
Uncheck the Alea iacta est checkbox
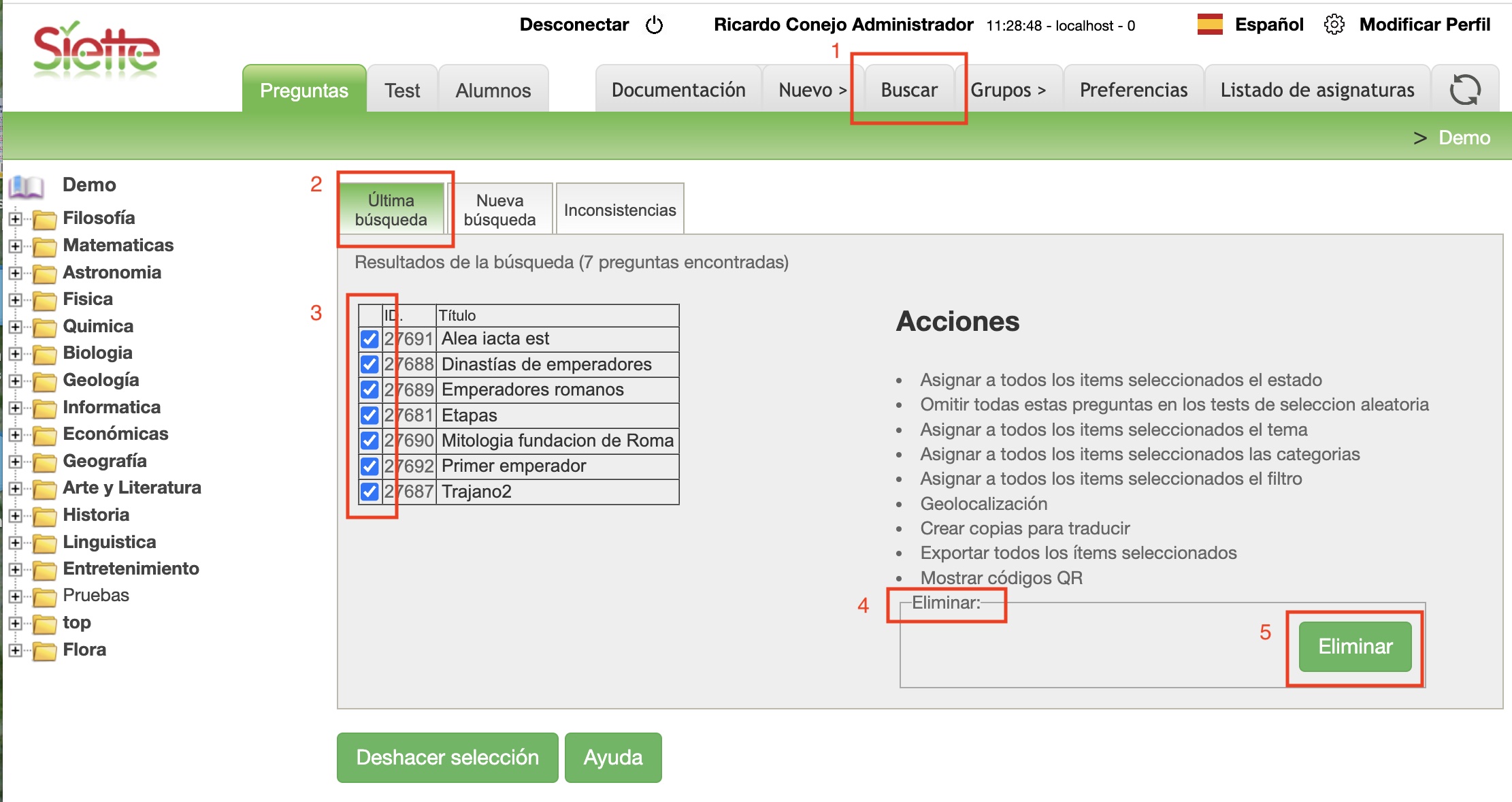point(369,339)
